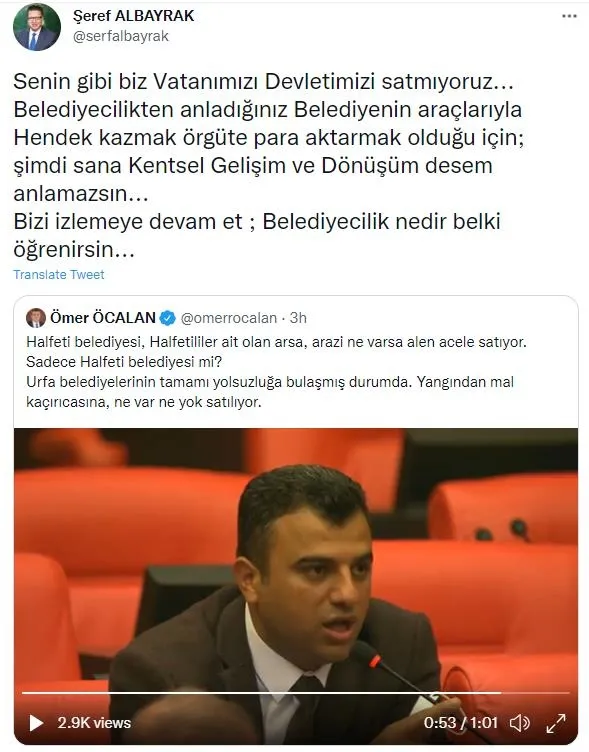This screenshot has height=752, width=589.
Task: Open the @serfalbayrak handle
Action: pos(121,36)
